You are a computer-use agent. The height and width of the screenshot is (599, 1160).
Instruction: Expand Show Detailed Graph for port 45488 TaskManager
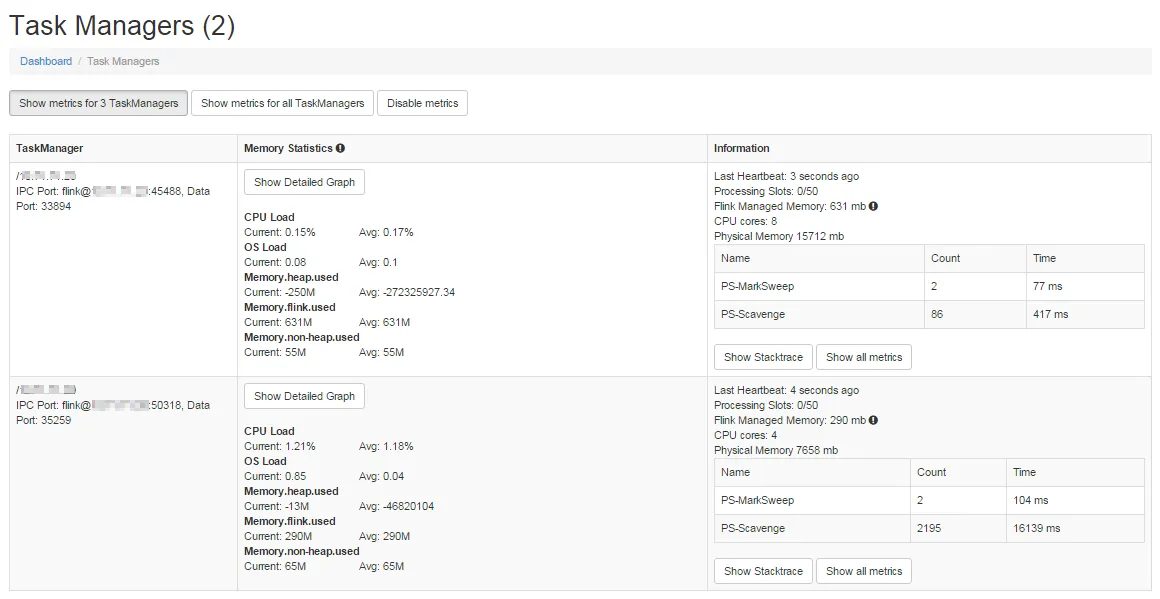(304, 182)
